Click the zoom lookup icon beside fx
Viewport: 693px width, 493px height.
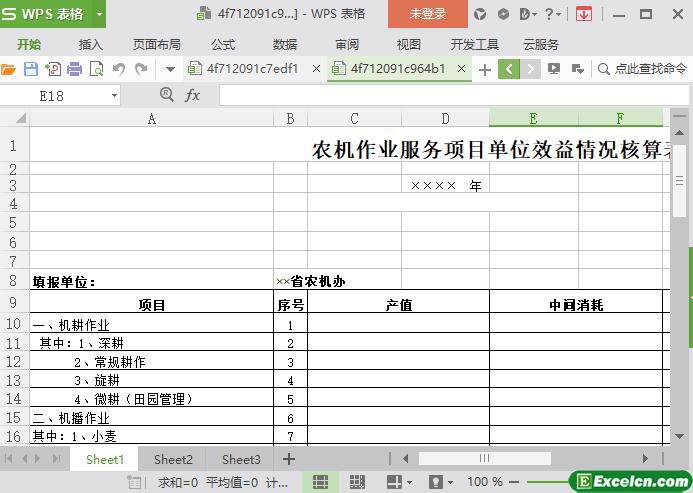[x=167, y=95]
